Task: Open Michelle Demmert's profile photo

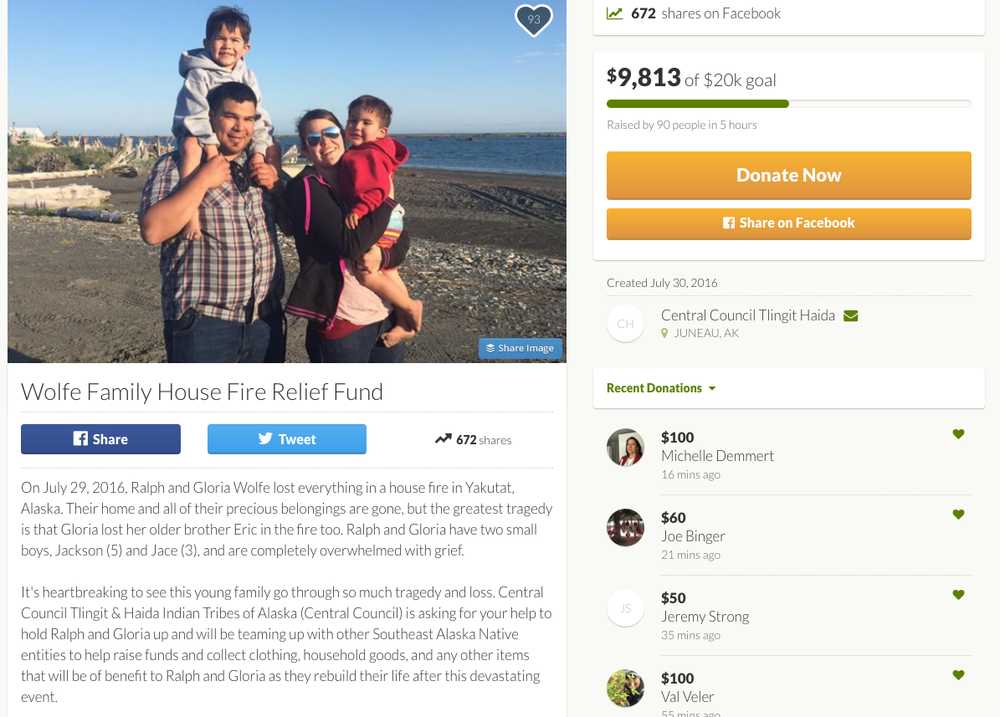Action: tap(625, 448)
